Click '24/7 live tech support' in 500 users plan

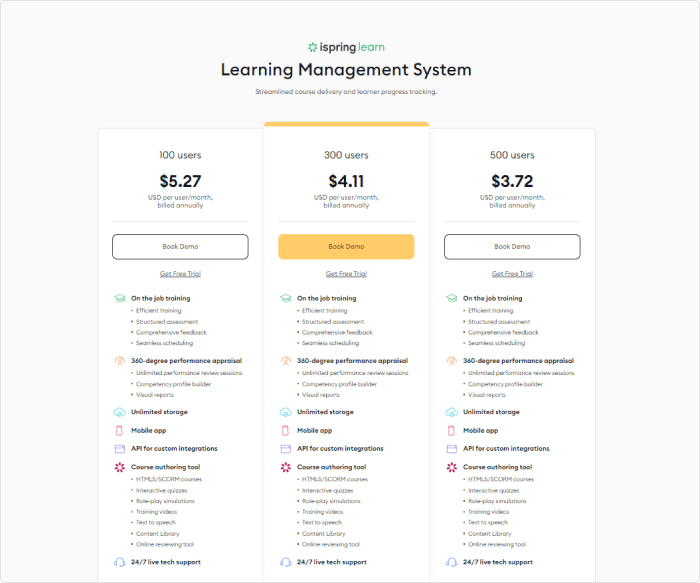tap(498, 562)
